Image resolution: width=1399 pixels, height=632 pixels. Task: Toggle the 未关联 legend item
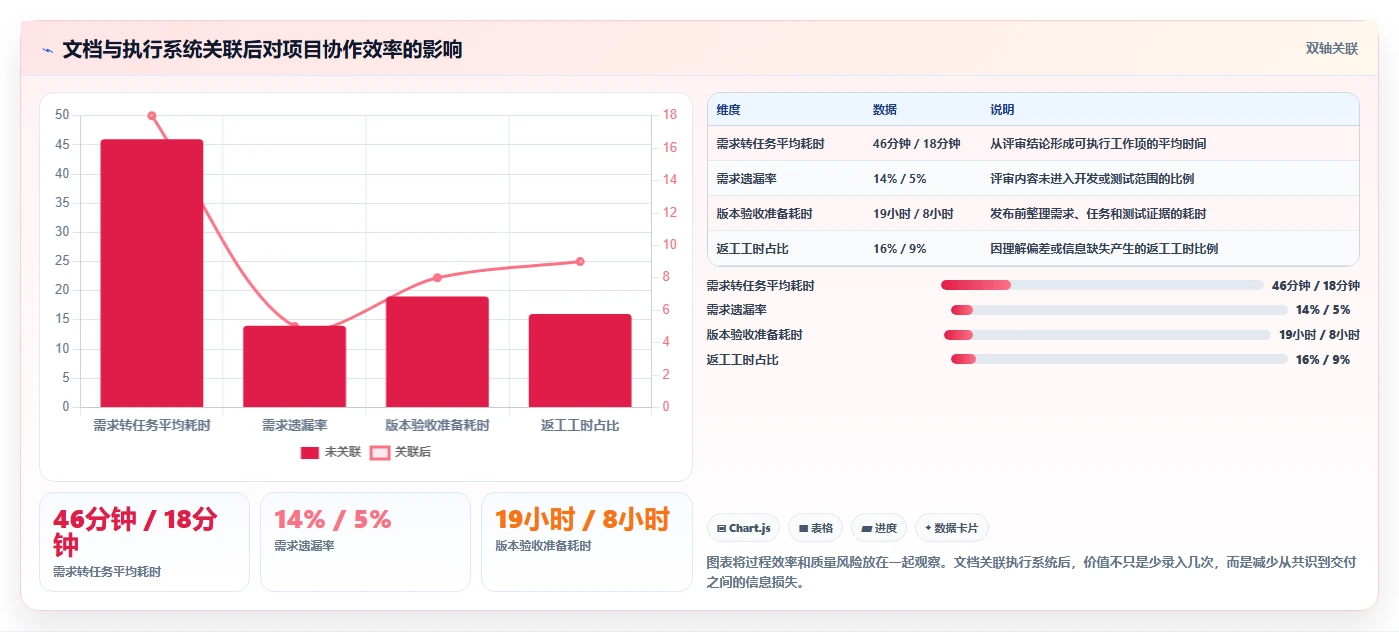[330, 452]
